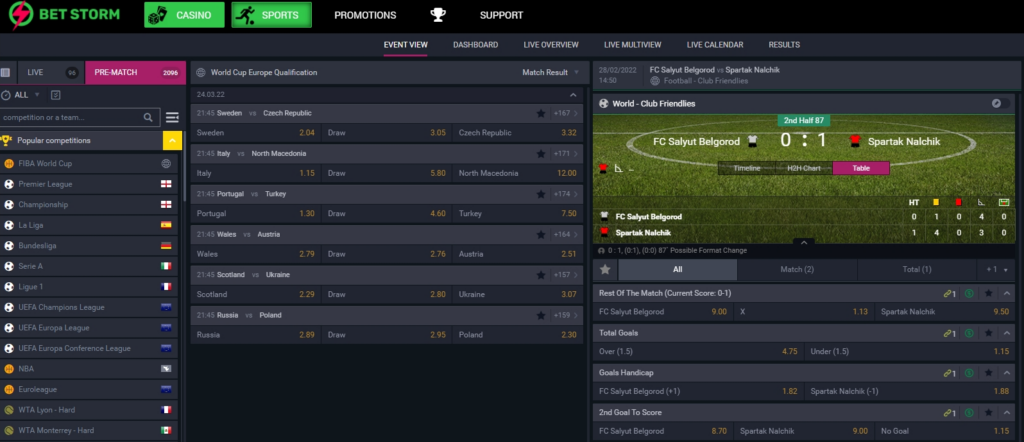This screenshot has width=1024, height=442.
Task: Collapse Popular competitions with yellow chevron
Action: (172, 140)
